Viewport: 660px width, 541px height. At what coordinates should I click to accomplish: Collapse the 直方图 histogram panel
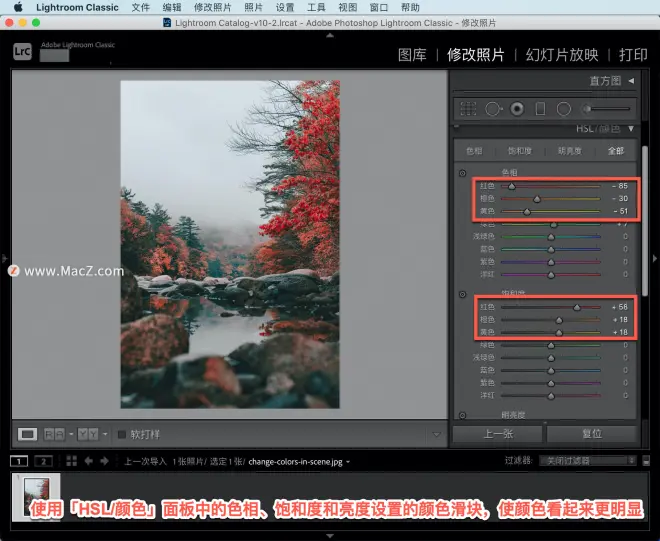631,80
